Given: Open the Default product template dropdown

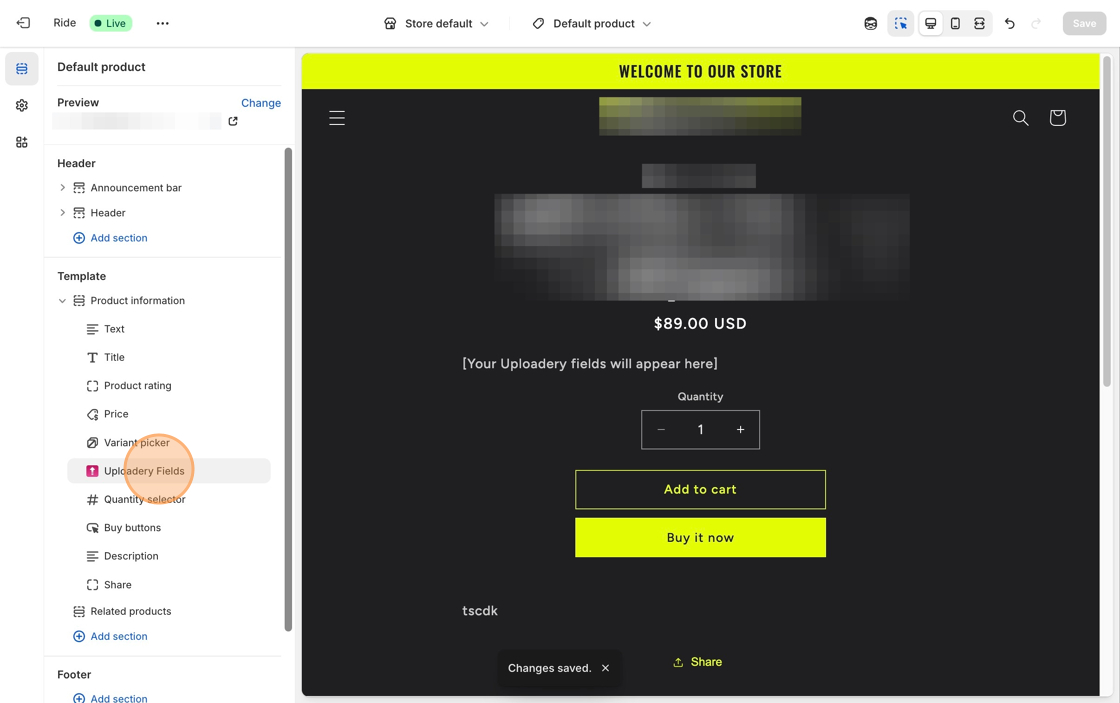Looking at the screenshot, I should (x=592, y=24).
